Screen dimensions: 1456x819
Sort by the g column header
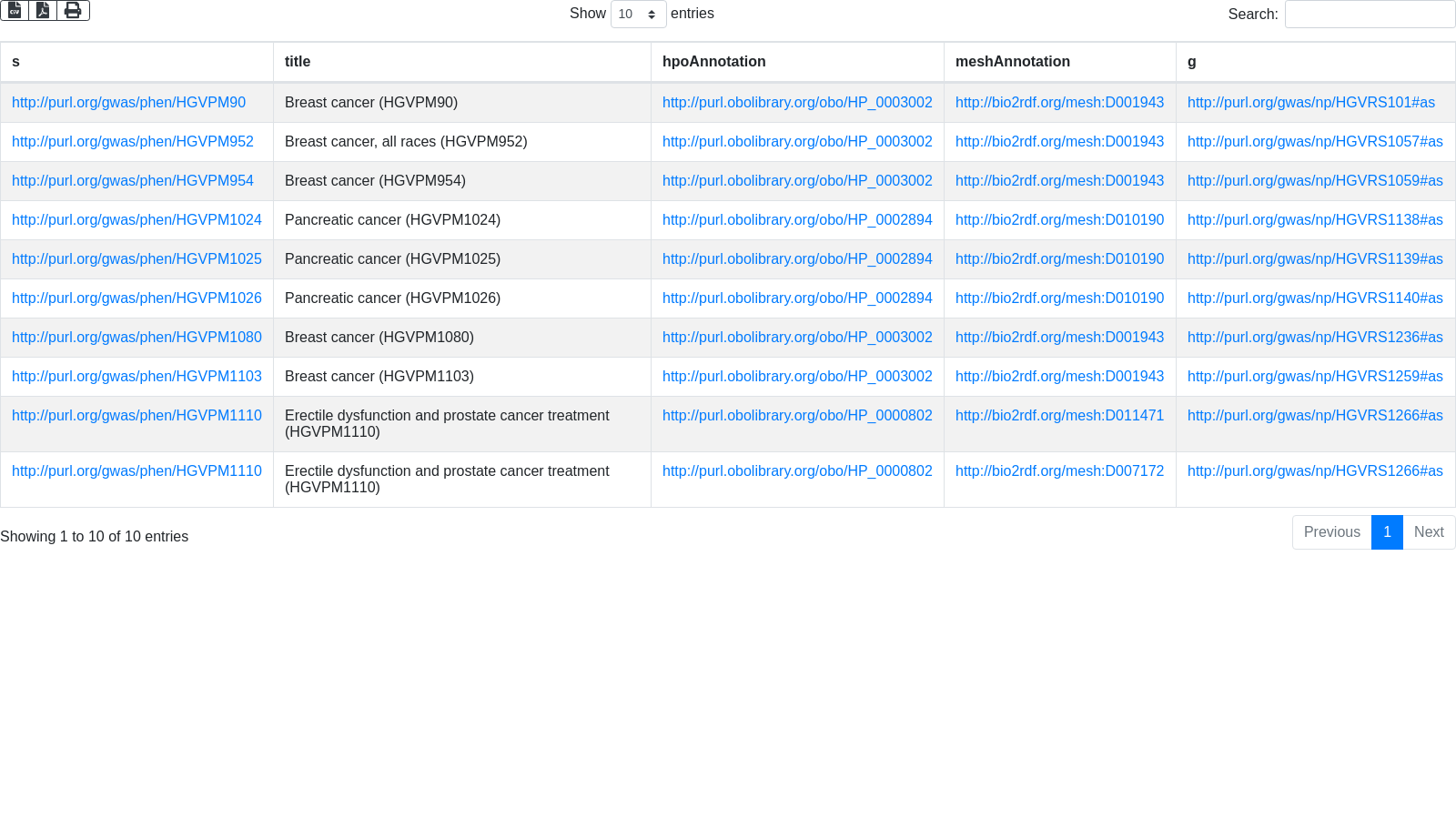tap(1191, 62)
